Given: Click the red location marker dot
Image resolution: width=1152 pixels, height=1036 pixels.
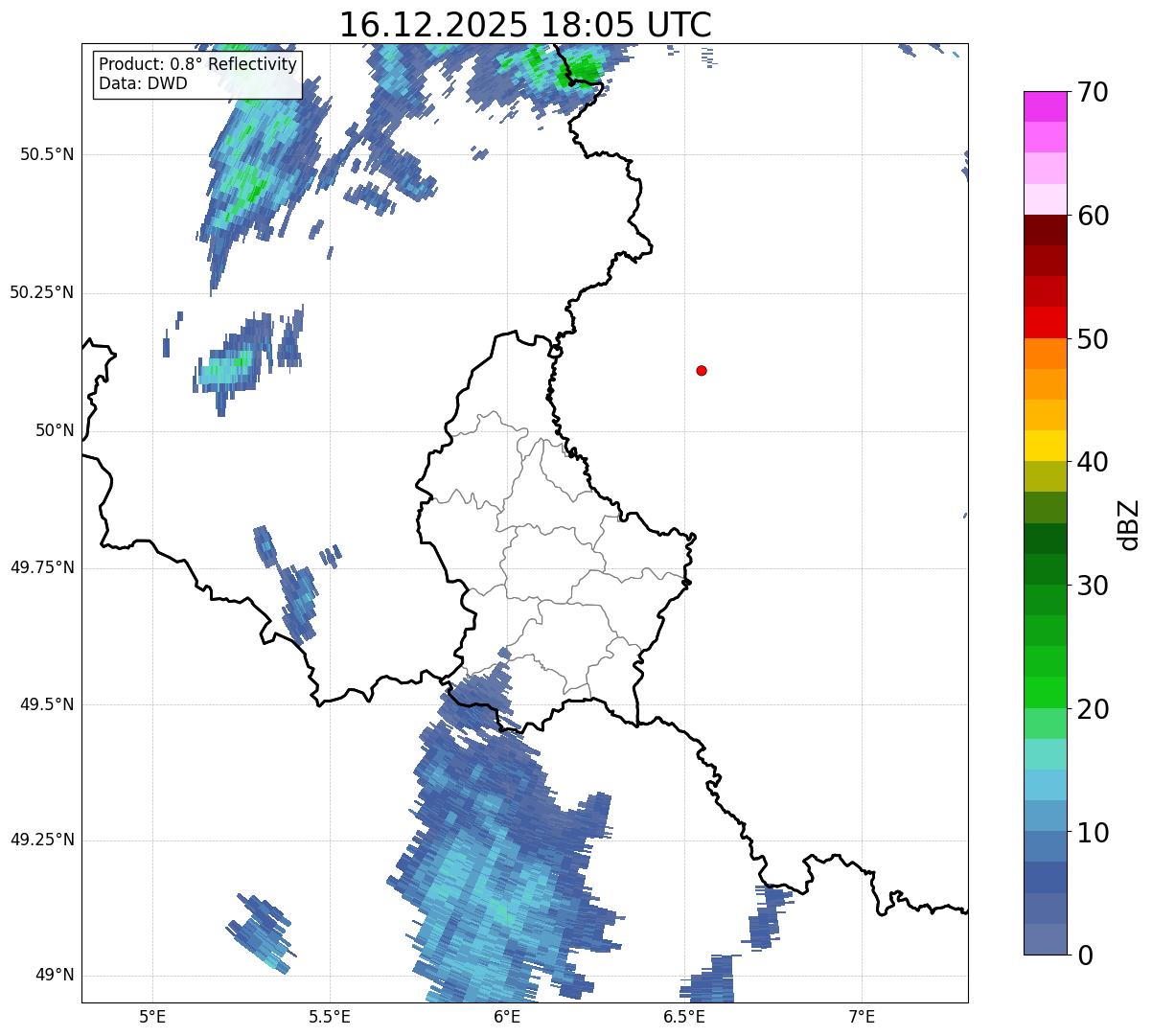Looking at the screenshot, I should click(x=702, y=370).
